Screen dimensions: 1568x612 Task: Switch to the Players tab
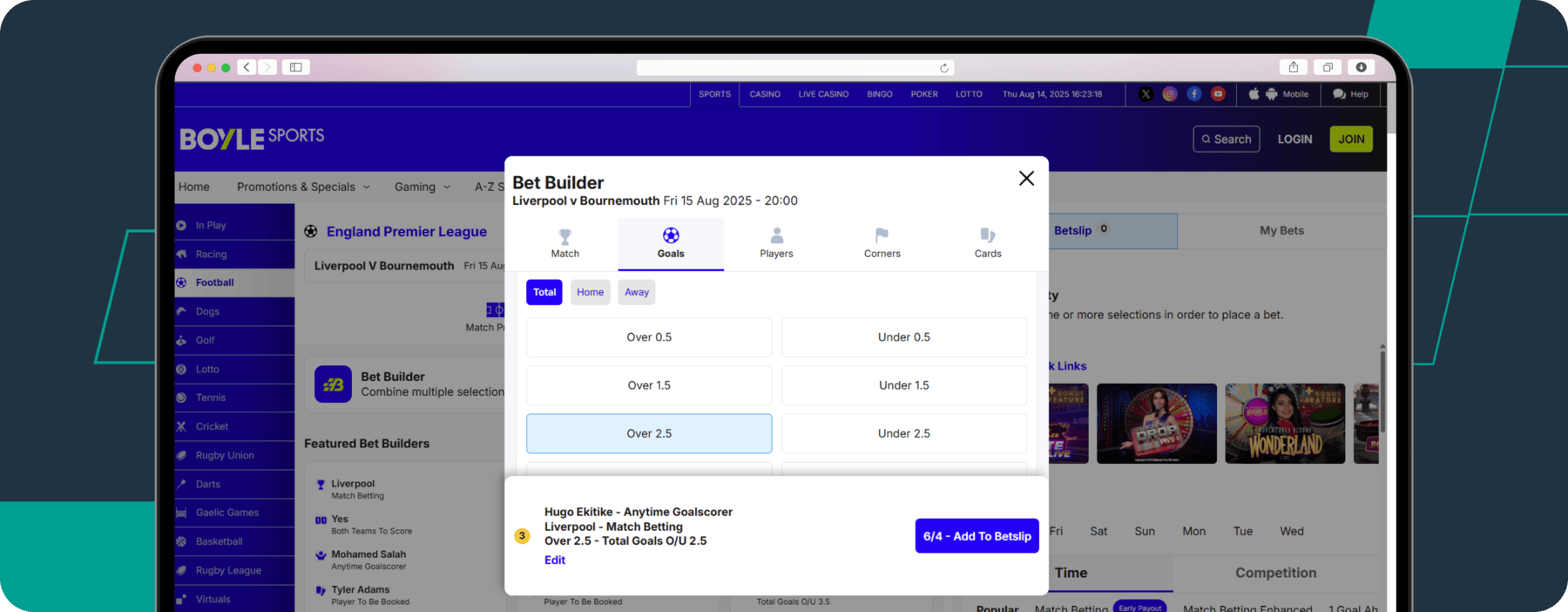[776, 243]
